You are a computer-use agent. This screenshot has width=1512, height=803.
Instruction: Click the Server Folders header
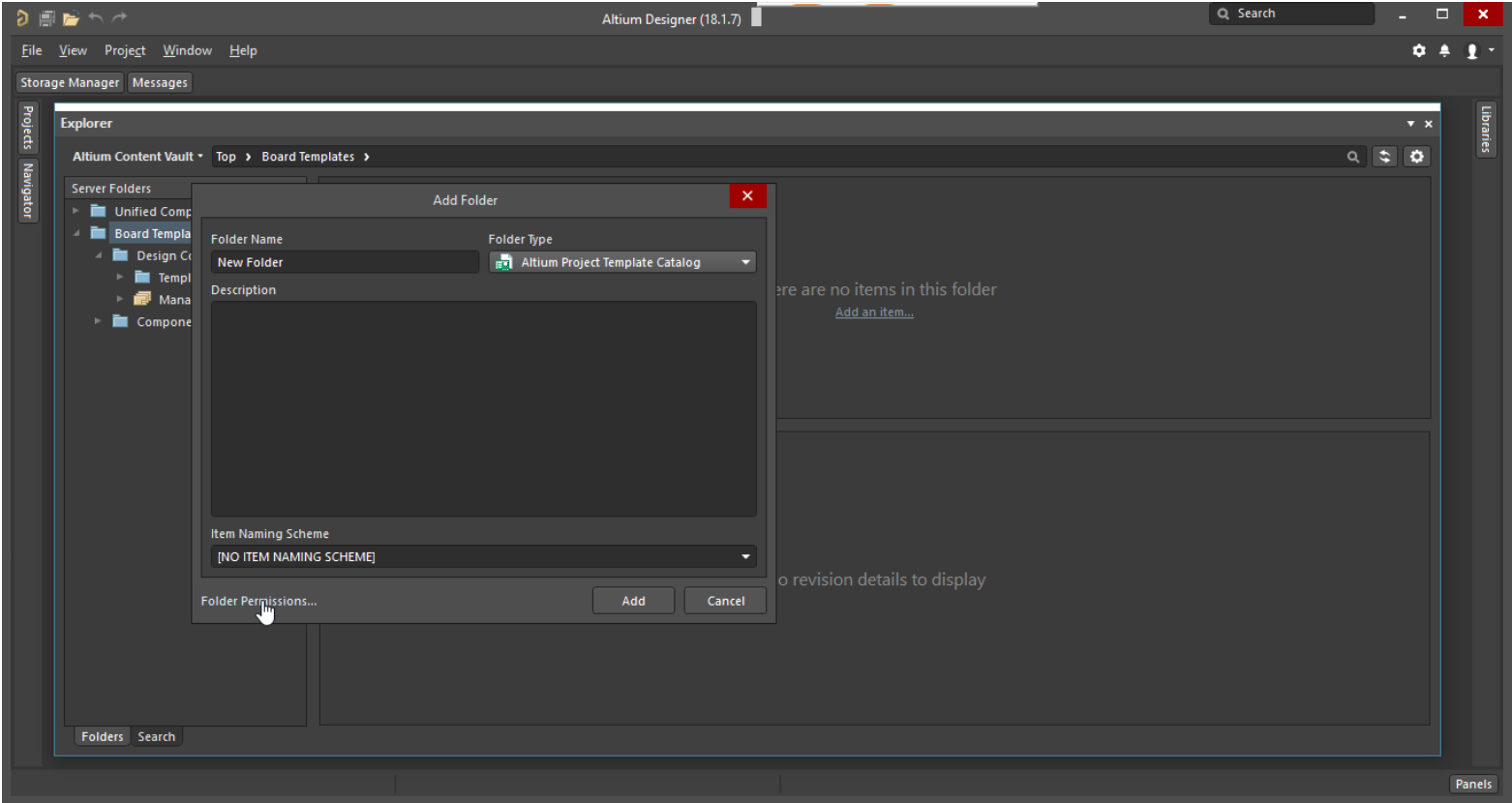tap(111, 189)
